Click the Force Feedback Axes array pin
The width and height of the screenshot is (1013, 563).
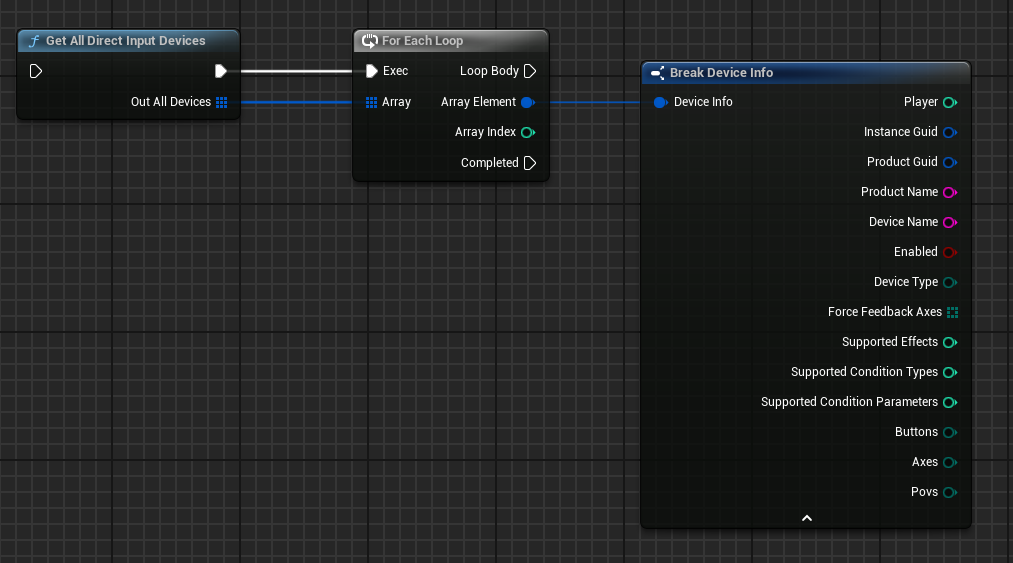click(x=952, y=312)
